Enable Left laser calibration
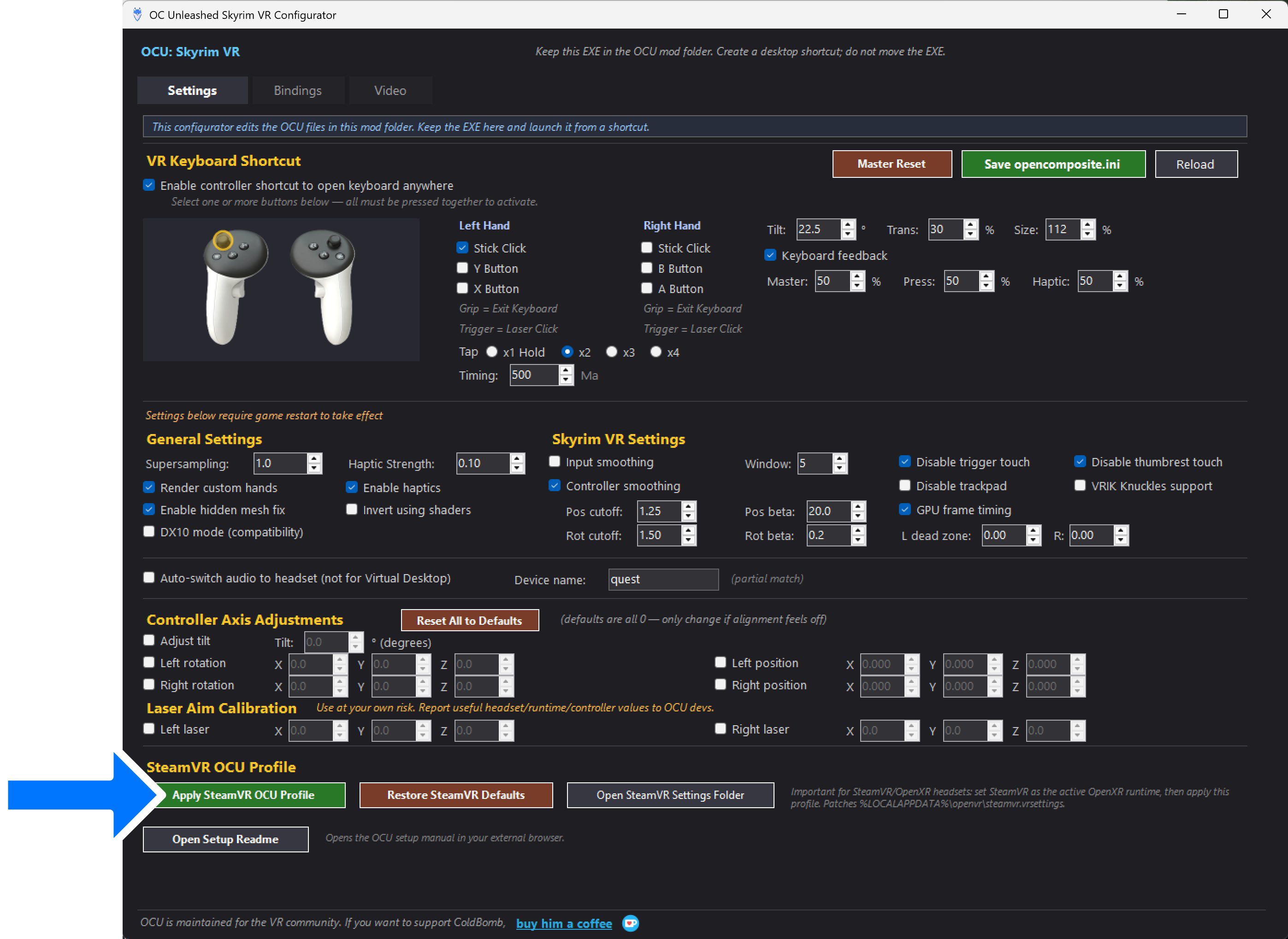The height and width of the screenshot is (939, 1288). (149, 729)
